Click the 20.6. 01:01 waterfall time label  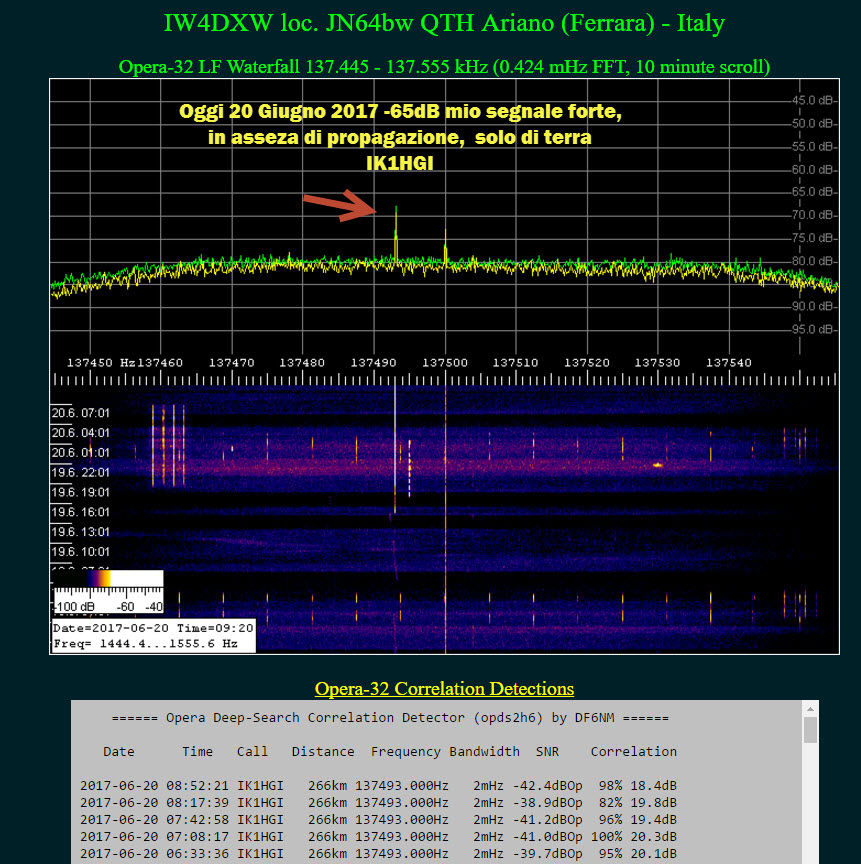(80, 452)
